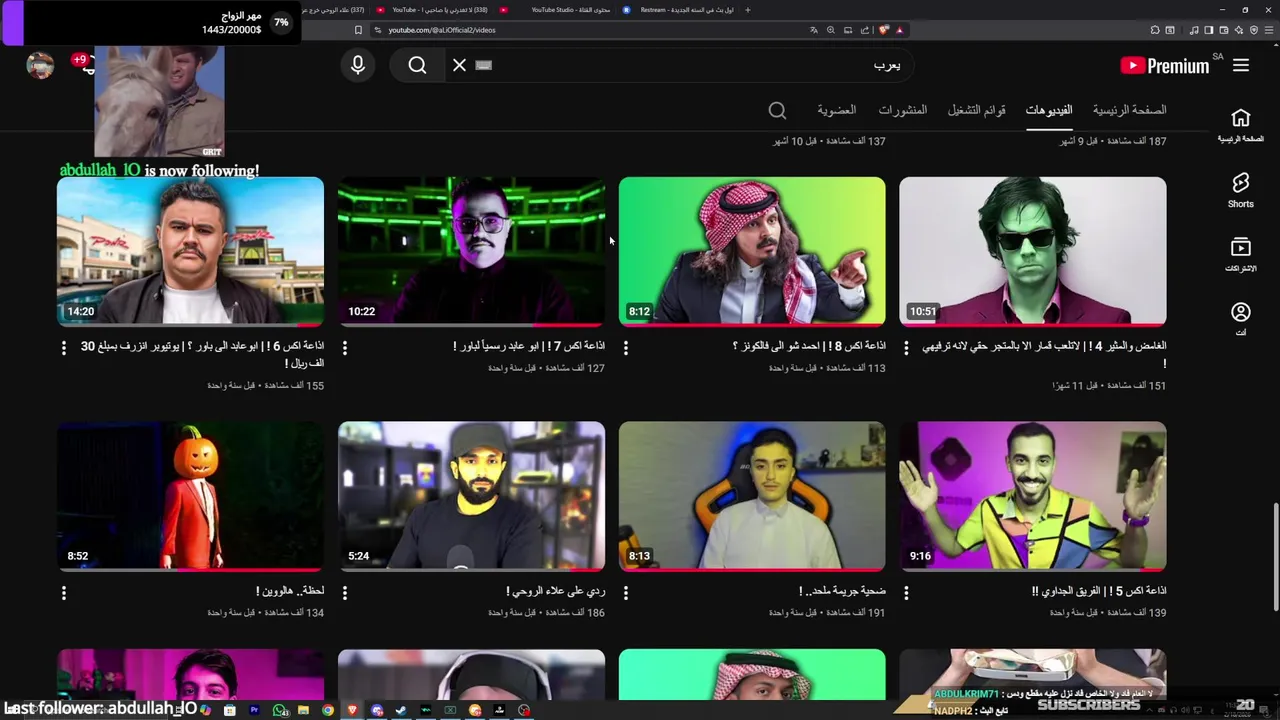Image resolution: width=1280 pixels, height=720 pixels.
Task: Open the Brave Shields lion icon
Action: (x=884, y=30)
